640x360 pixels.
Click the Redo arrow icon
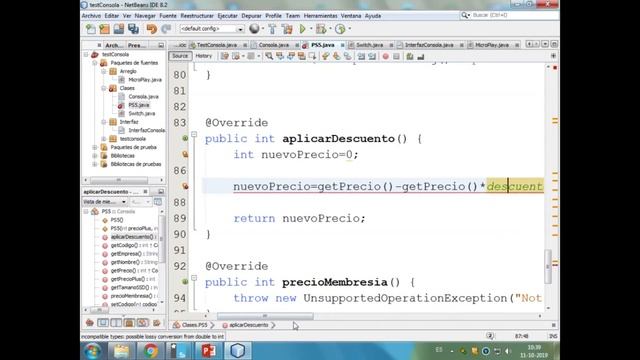pos(166,29)
